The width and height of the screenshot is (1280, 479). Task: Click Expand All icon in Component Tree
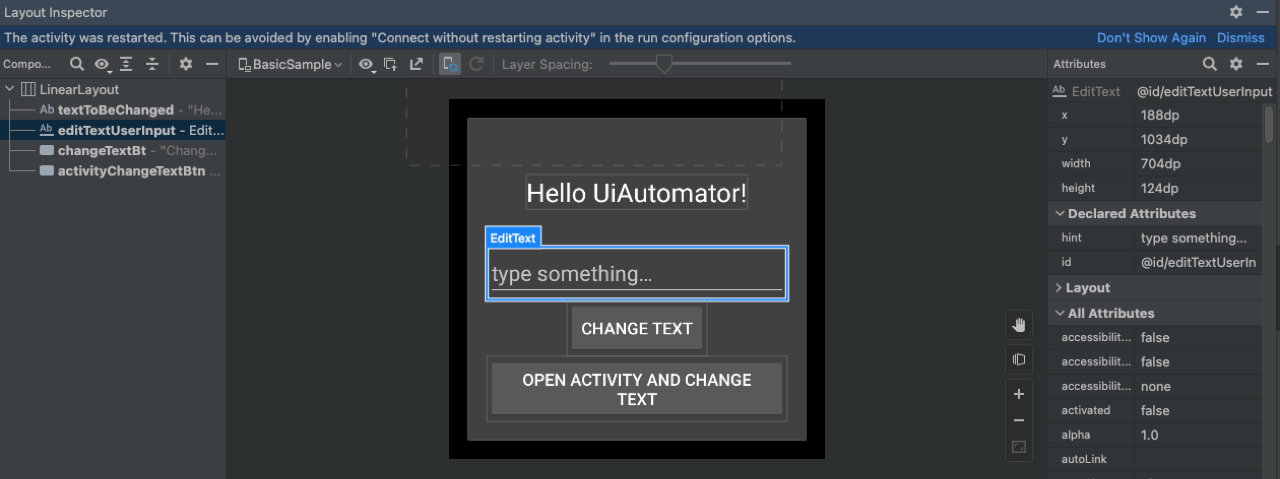(126, 64)
